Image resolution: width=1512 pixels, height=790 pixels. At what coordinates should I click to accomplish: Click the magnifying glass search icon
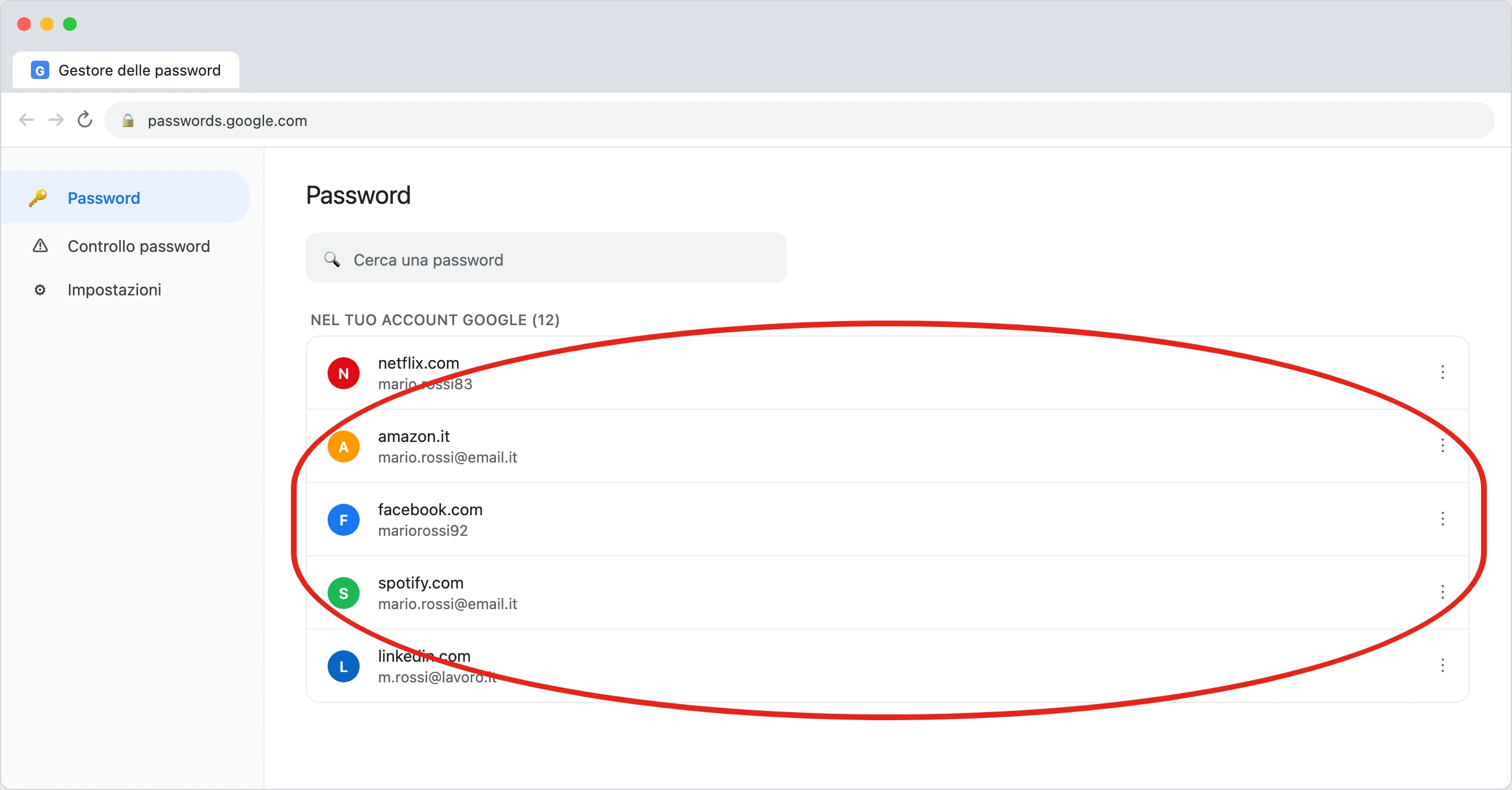click(x=332, y=259)
